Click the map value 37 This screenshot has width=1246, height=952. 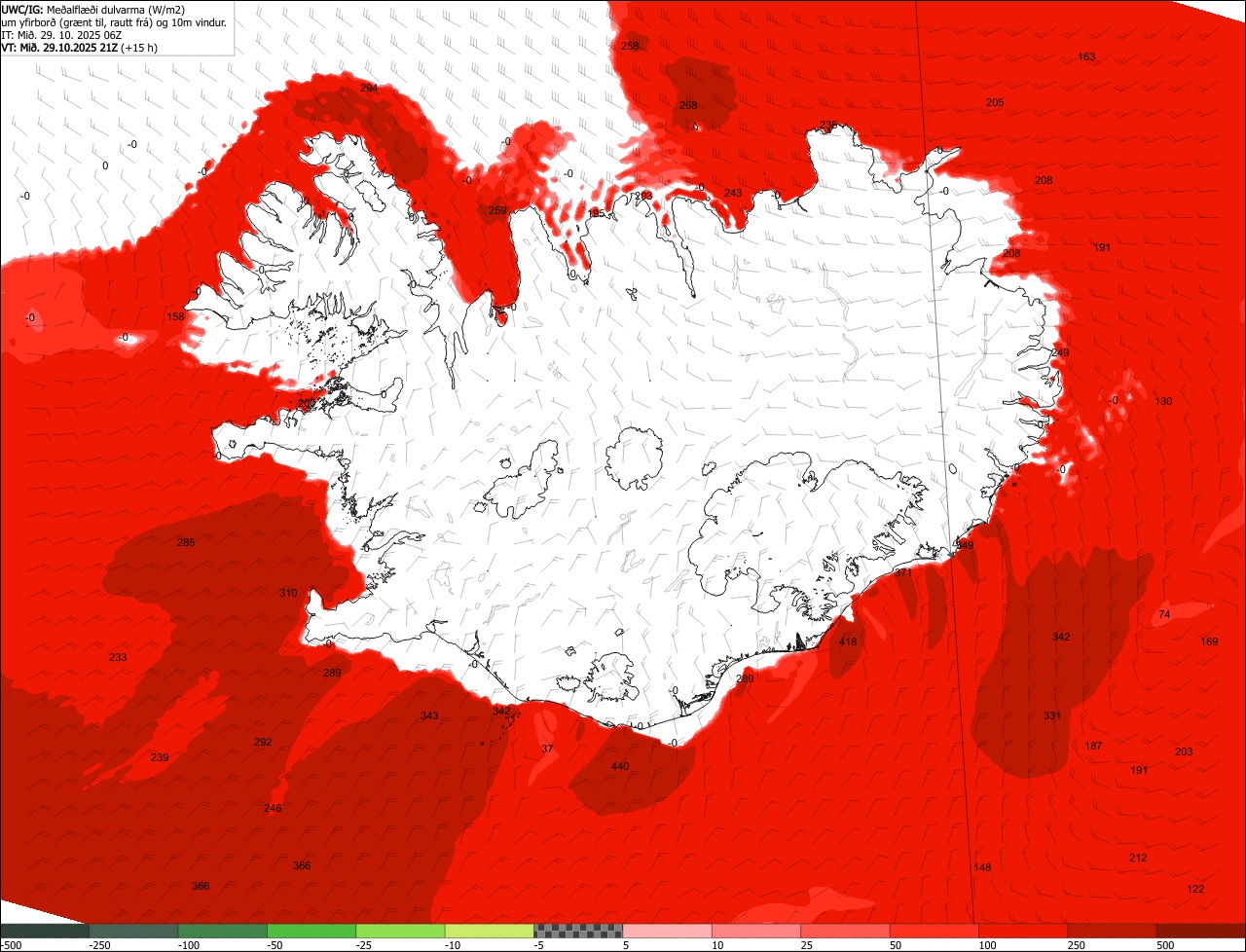click(x=547, y=749)
